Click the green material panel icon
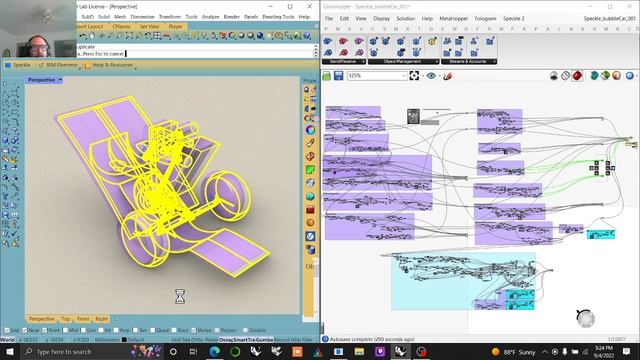The height and width of the screenshot is (360, 640). pos(310,169)
